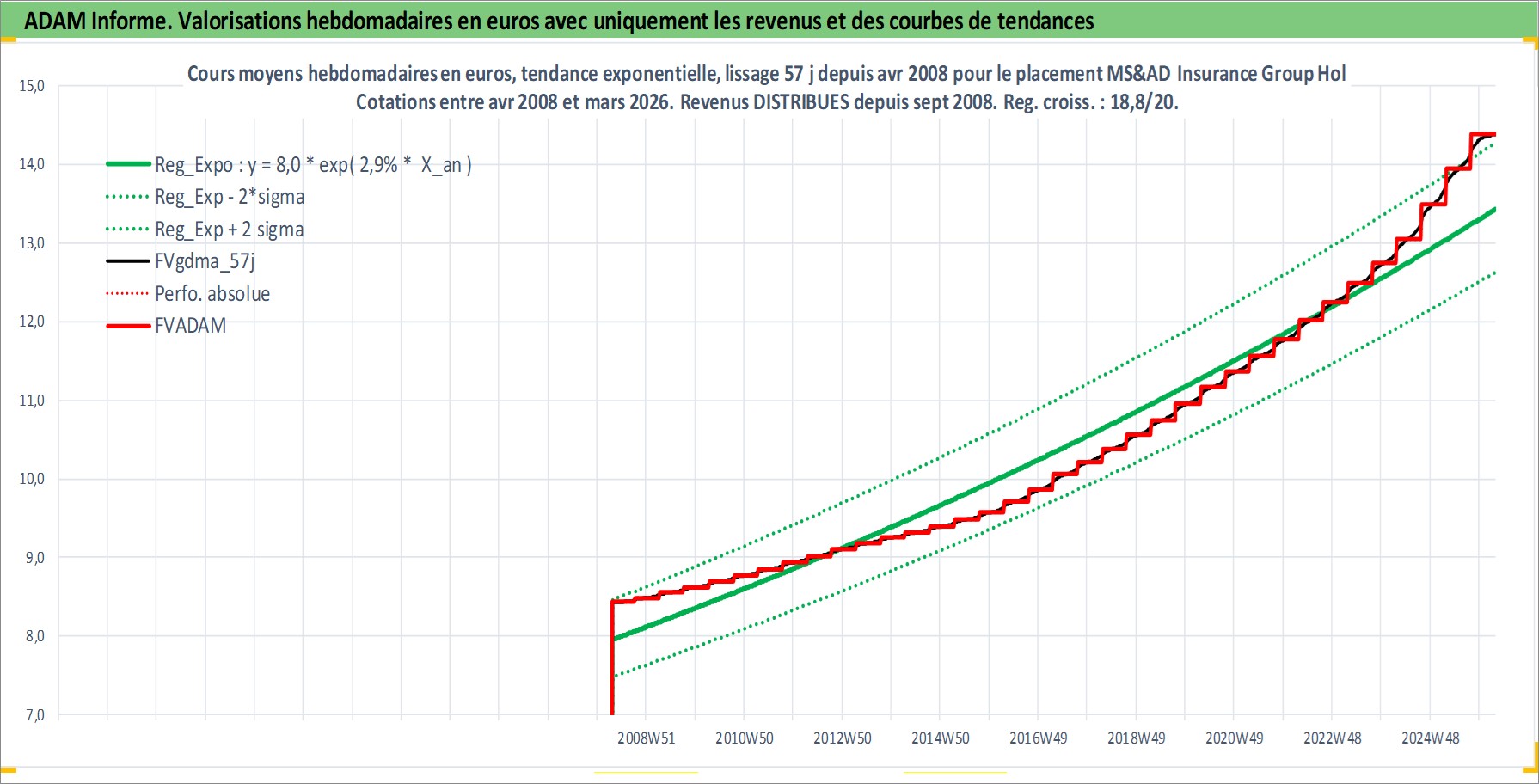The height and width of the screenshot is (784, 1539).
Task: Click y-axis label 9,0
Action: pos(34,558)
